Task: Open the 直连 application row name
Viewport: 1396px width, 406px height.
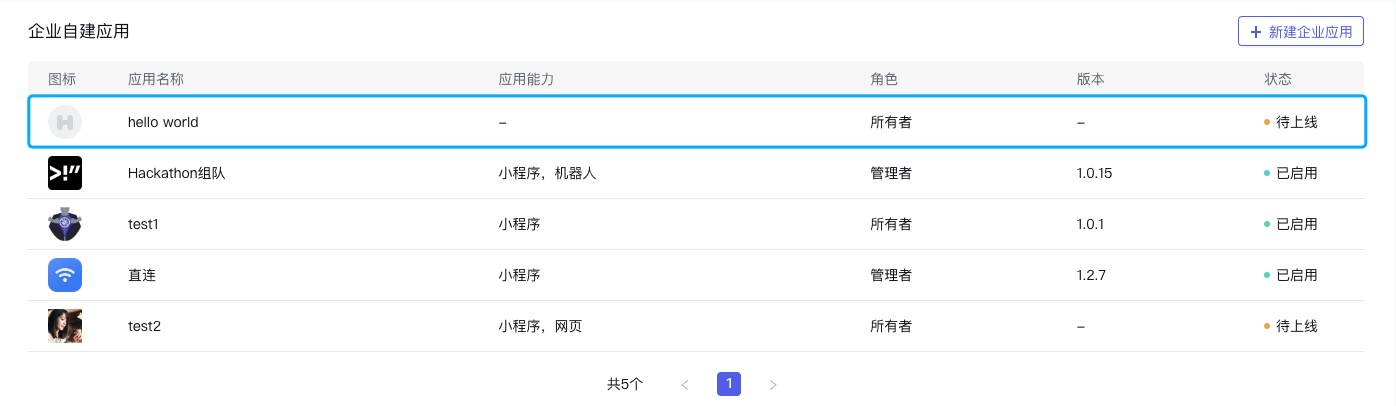Action: (x=142, y=275)
